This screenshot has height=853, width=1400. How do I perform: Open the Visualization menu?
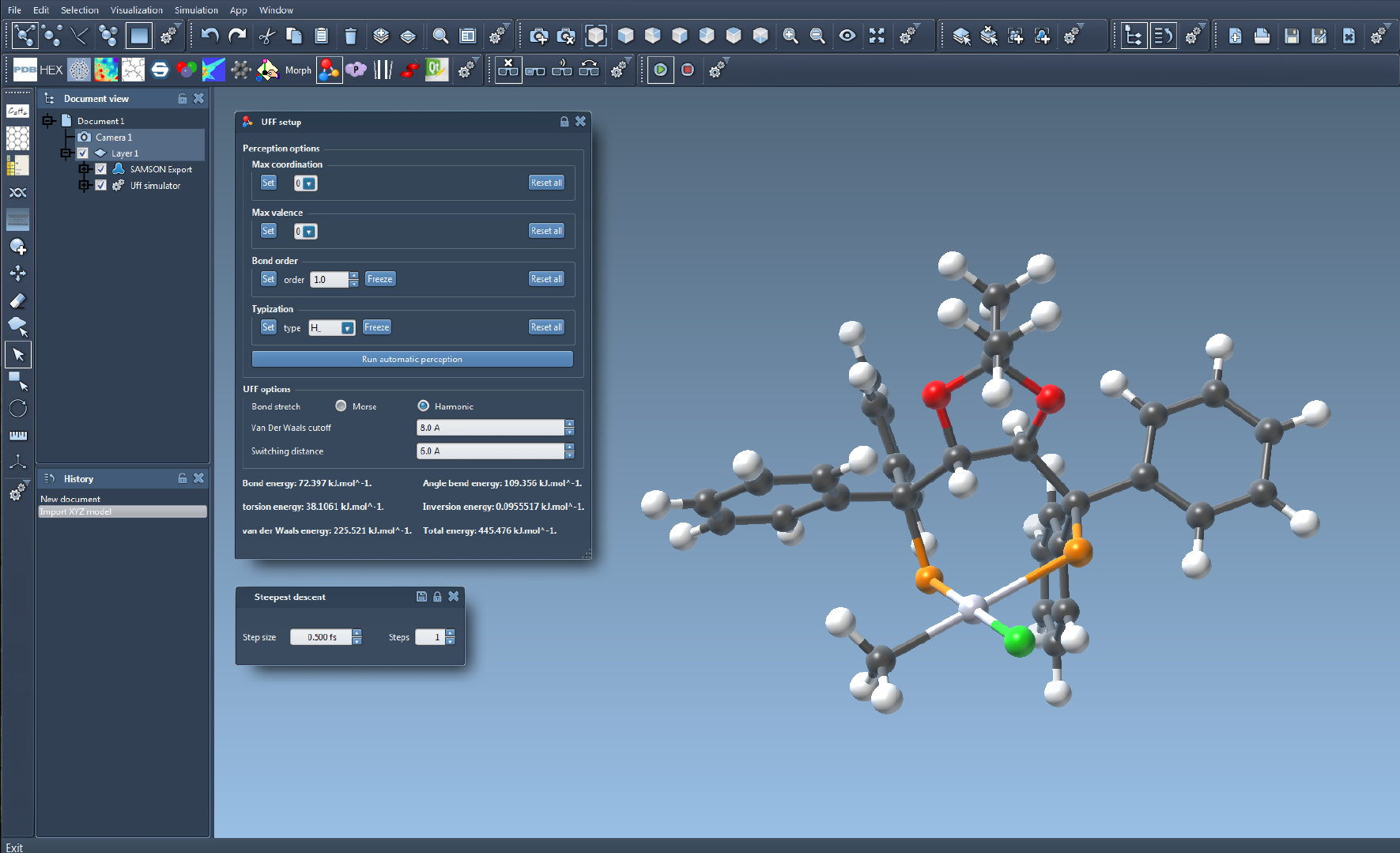click(137, 9)
